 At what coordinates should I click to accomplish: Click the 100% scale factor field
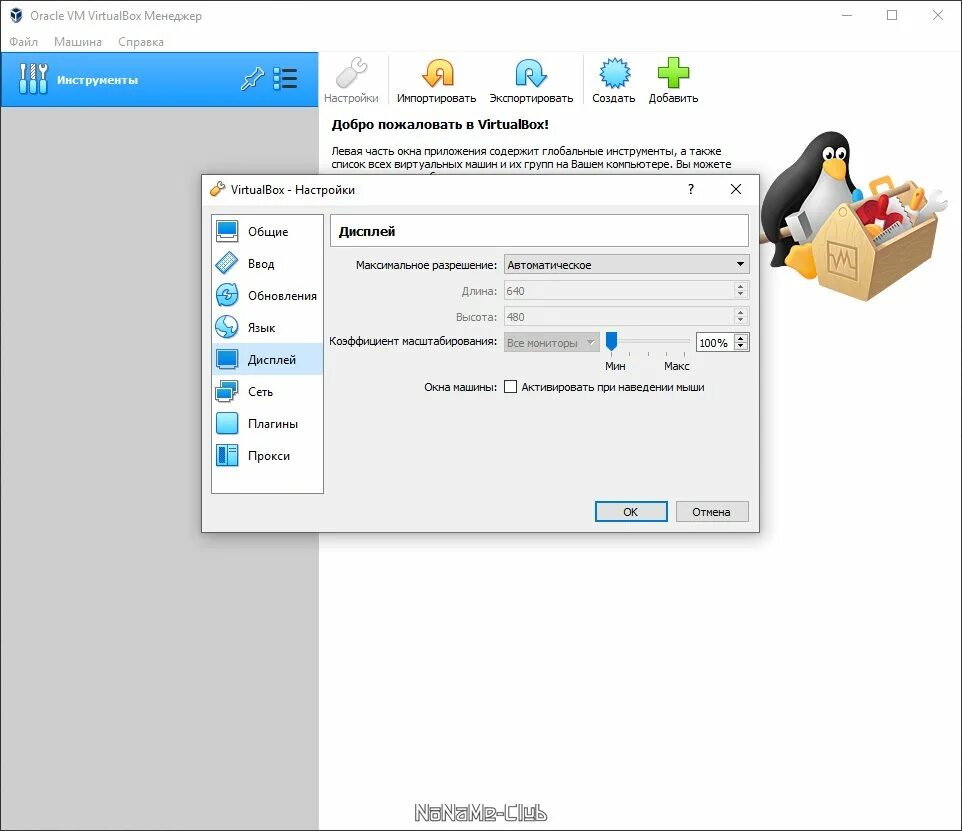pos(715,342)
